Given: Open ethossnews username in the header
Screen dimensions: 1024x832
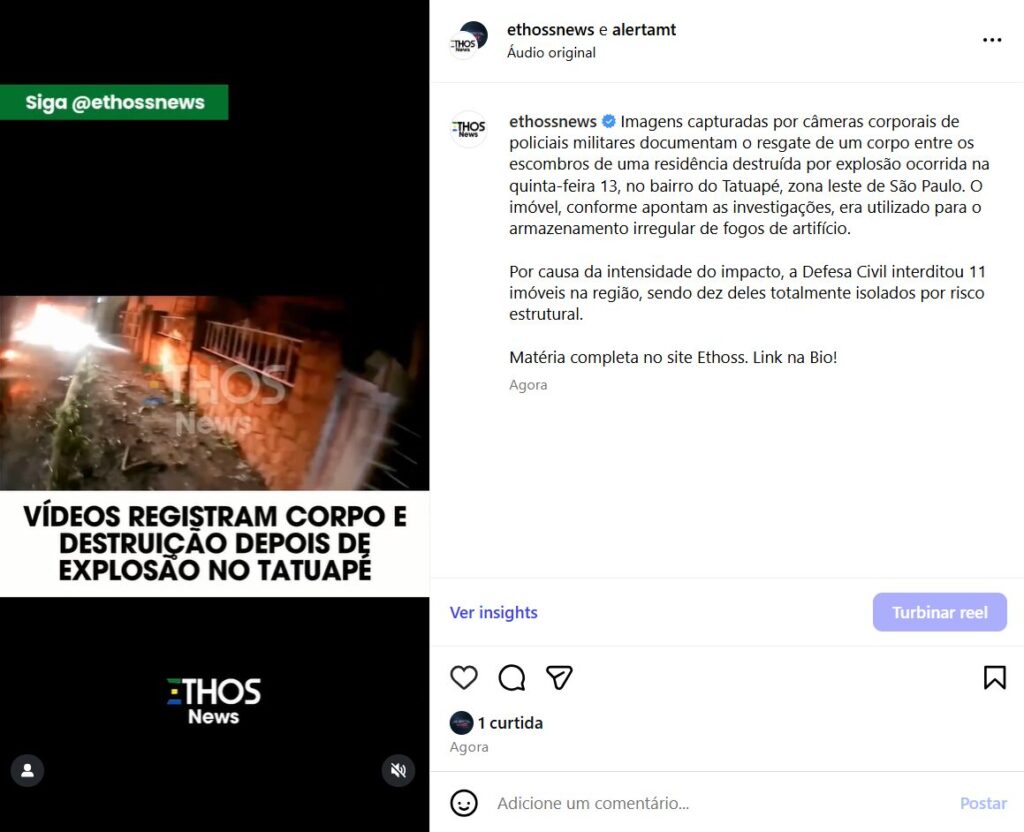Looking at the screenshot, I should [x=551, y=29].
